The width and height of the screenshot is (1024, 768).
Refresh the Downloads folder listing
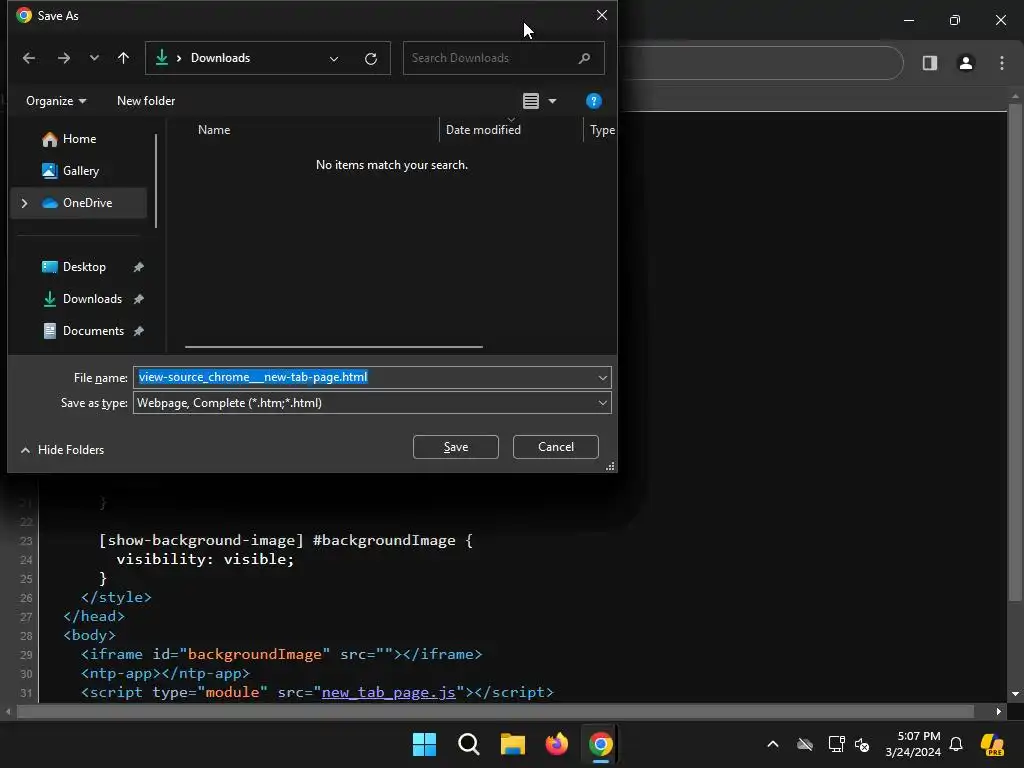[x=371, y=59]
